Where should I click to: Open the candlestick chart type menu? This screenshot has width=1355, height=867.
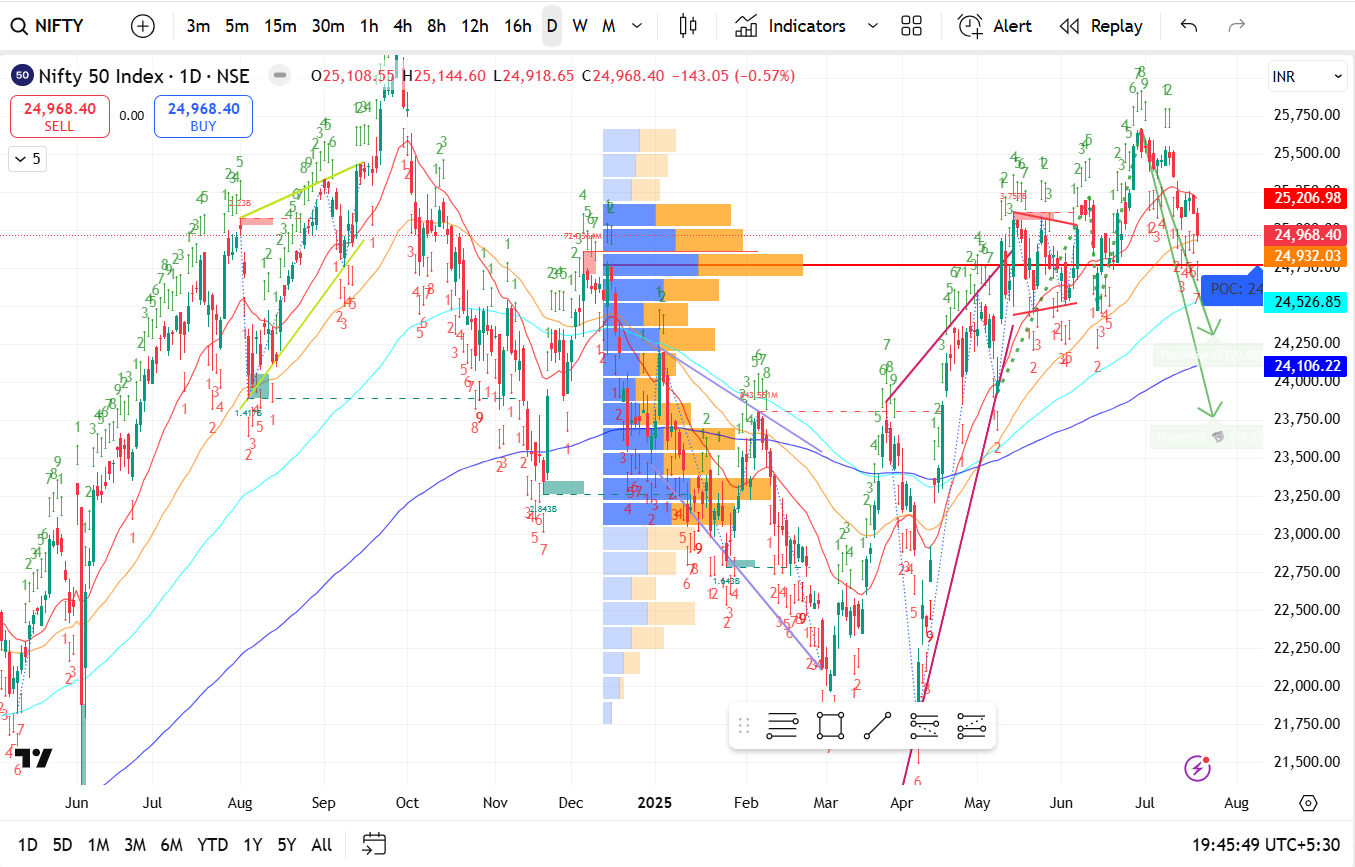pyautogui.click(x=687, y=26)
